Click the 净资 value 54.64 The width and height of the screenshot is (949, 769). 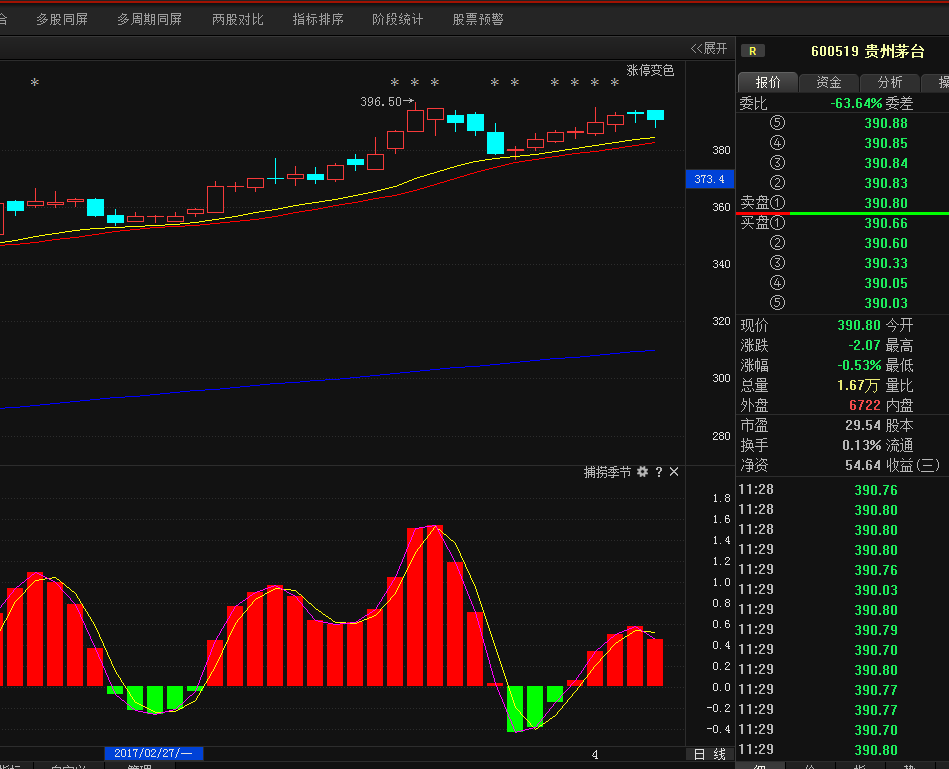tap(862, 465)
